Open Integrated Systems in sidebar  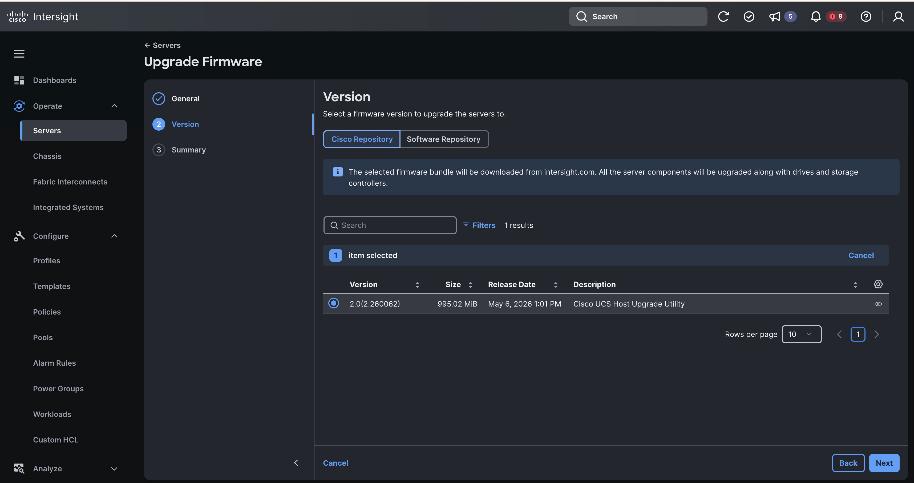[68, 207]
